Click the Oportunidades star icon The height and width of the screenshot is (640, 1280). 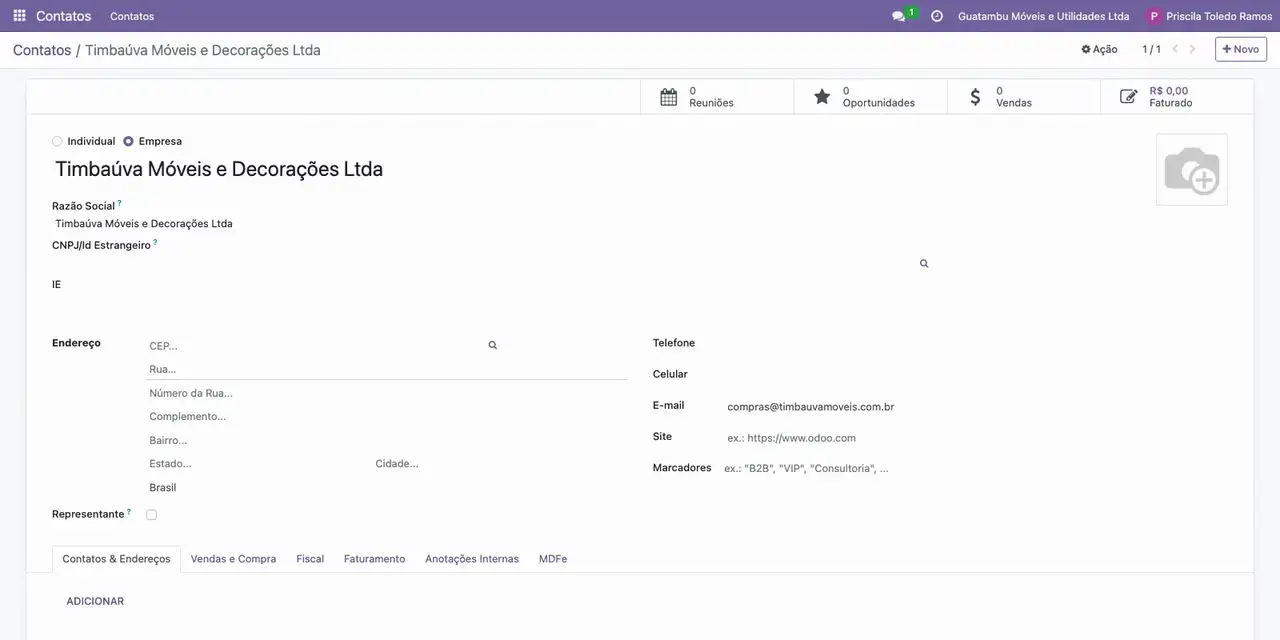[822, 97]
